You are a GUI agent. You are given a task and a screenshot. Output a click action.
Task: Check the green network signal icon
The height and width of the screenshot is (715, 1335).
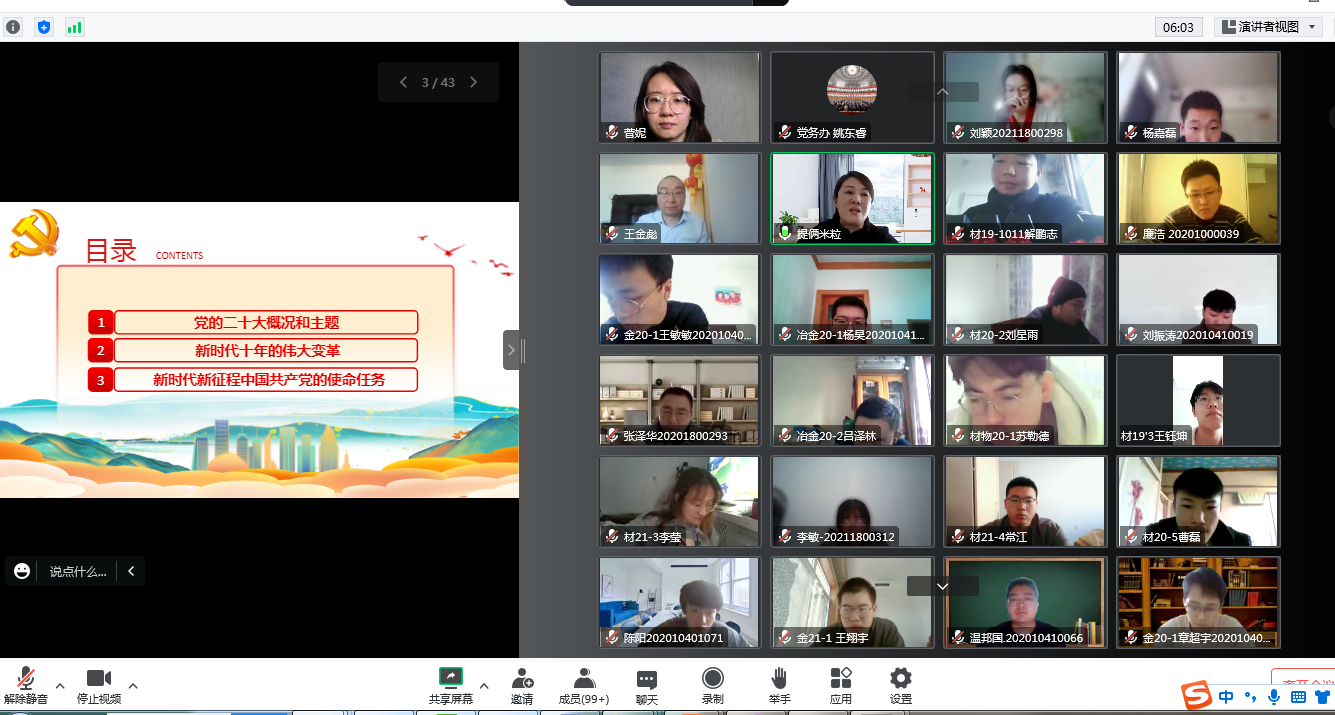74,27
